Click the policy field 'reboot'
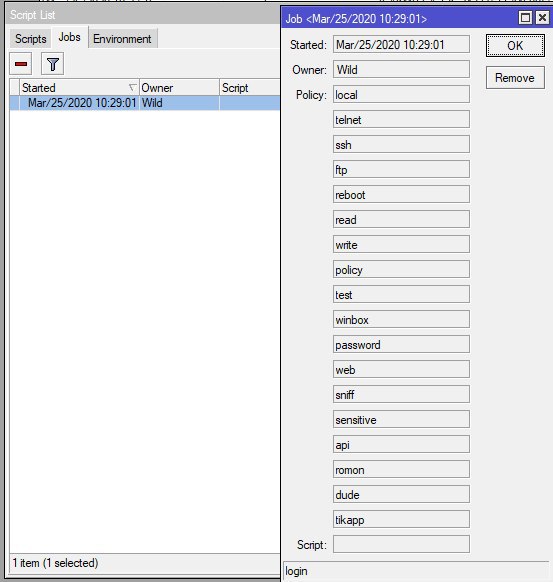The height and width of the screenshot is (582, 553). [401, 194]
